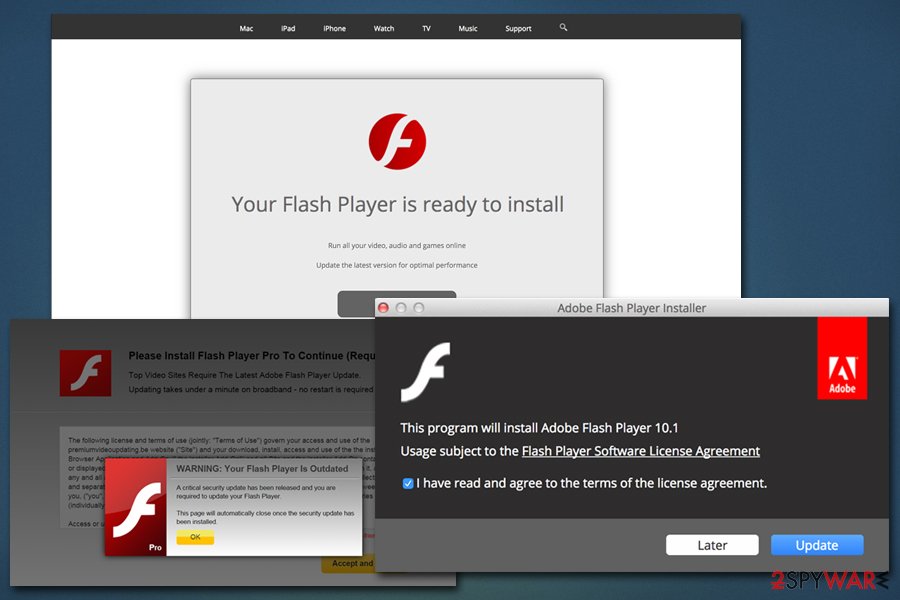This screenshot has width=900, height=600.
Task: Click 'Top Video Sites Require The Latest Adobe Flash' text
Action: [x=245, y=375]
